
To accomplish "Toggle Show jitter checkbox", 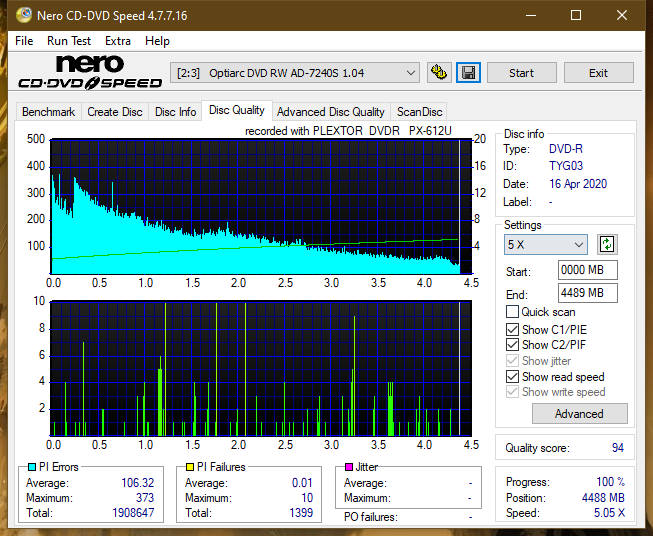I will (x=512, y=361).
